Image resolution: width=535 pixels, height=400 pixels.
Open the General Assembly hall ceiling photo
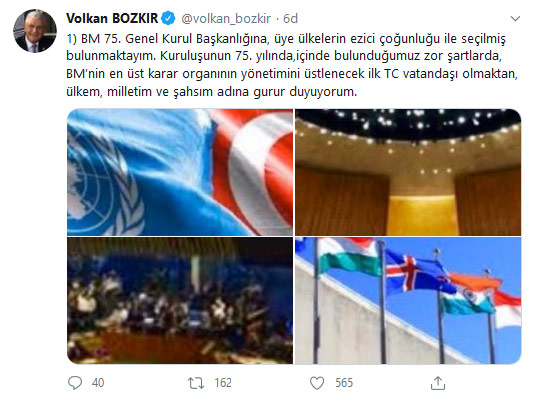[408, 172]
